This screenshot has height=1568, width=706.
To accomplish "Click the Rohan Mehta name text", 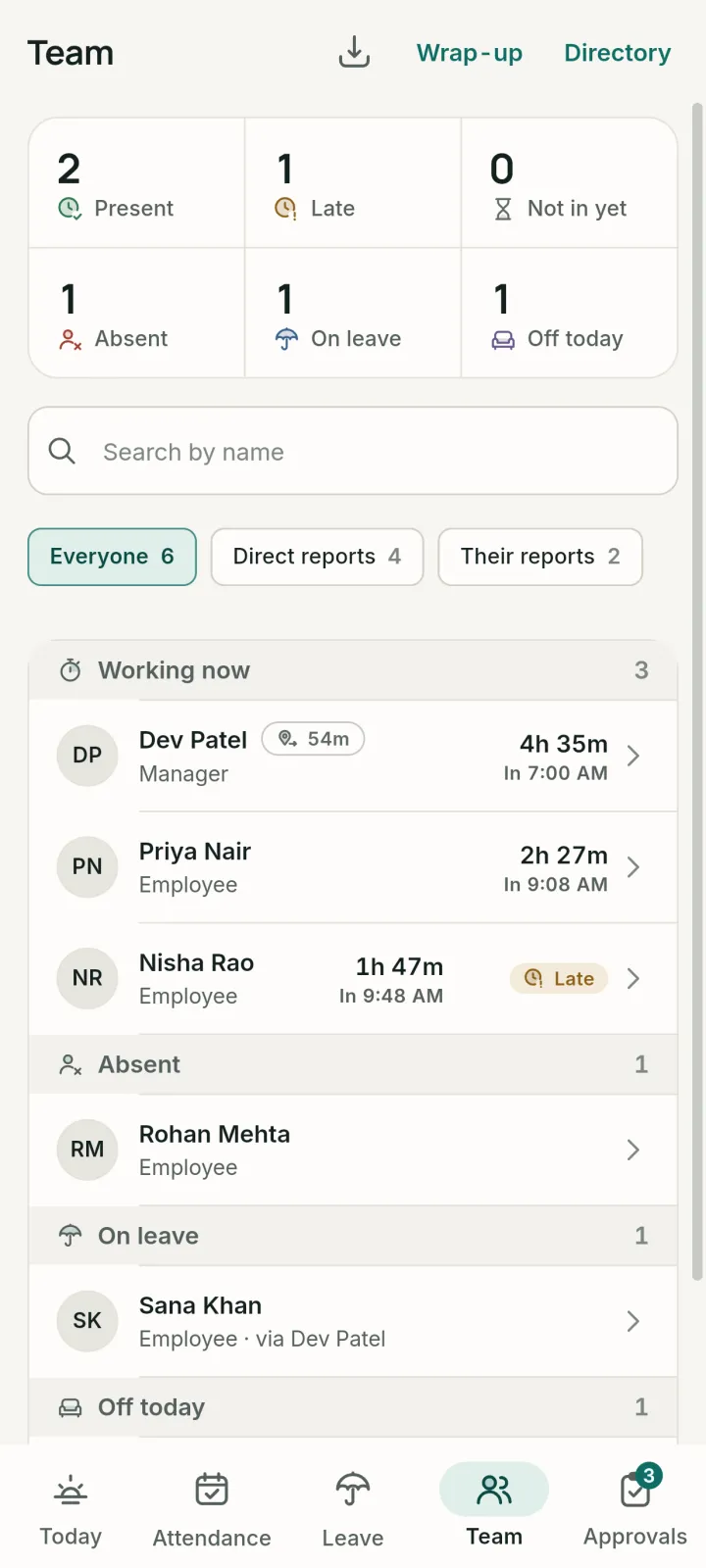I will (215, 1134).
